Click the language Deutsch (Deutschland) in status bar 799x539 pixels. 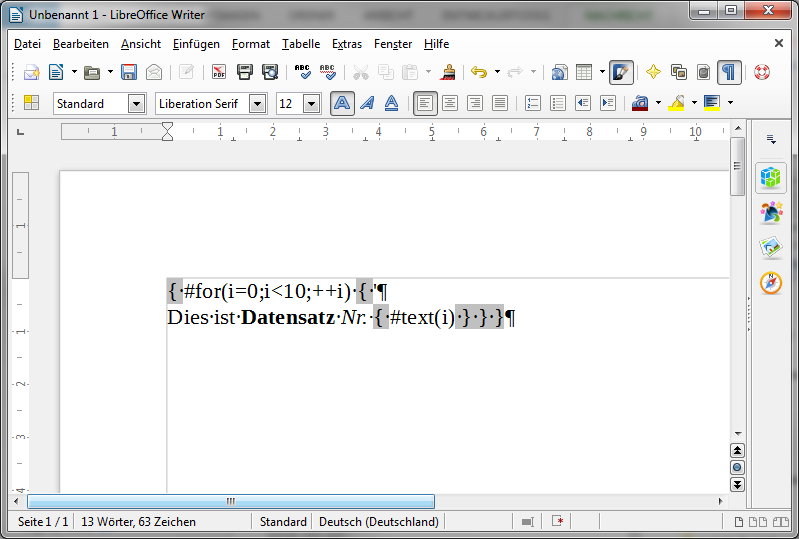378,522
